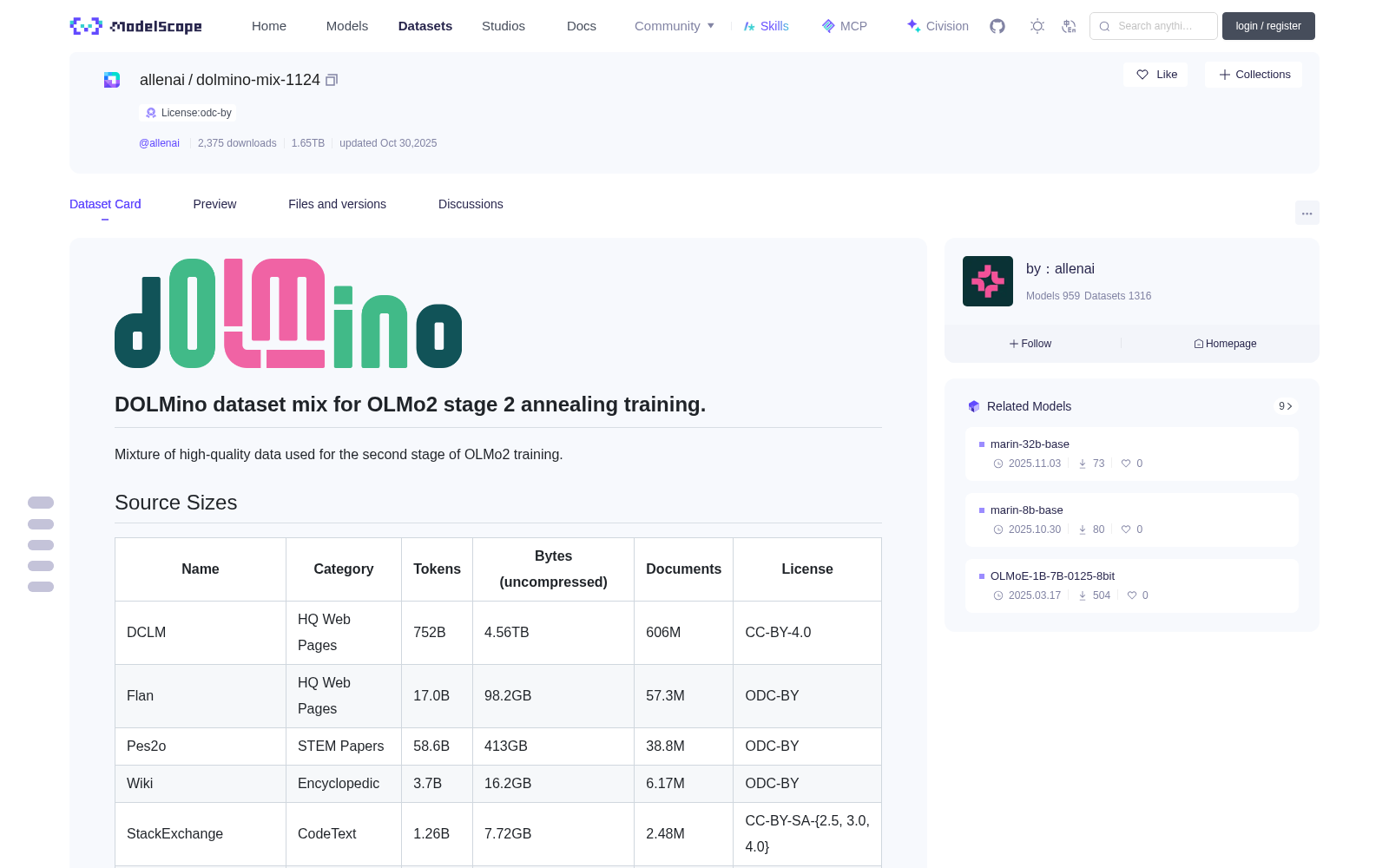
Task: Add to Collections button
Action: click(1254, 75)
